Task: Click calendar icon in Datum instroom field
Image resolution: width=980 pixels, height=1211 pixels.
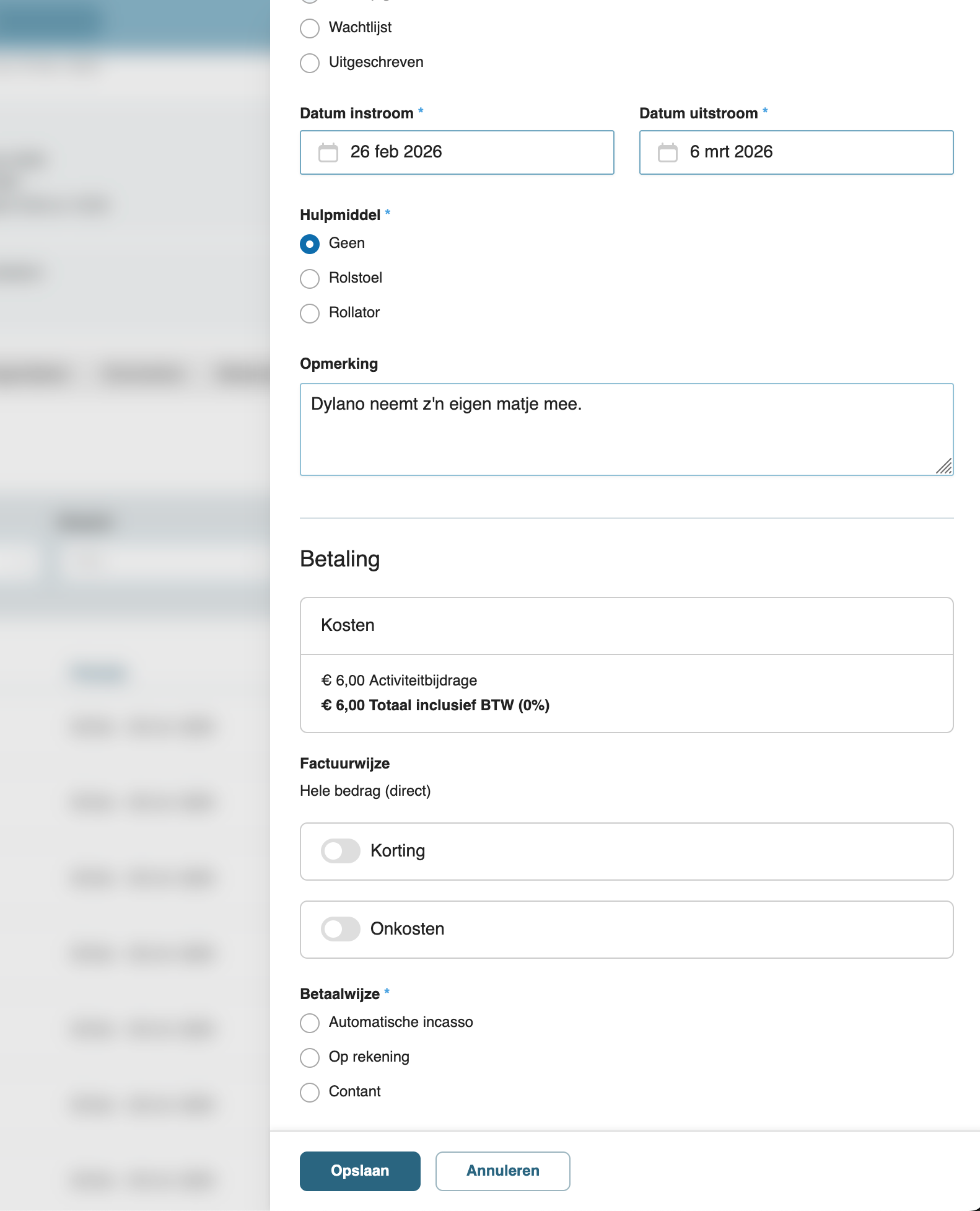Action: (328, 152)
